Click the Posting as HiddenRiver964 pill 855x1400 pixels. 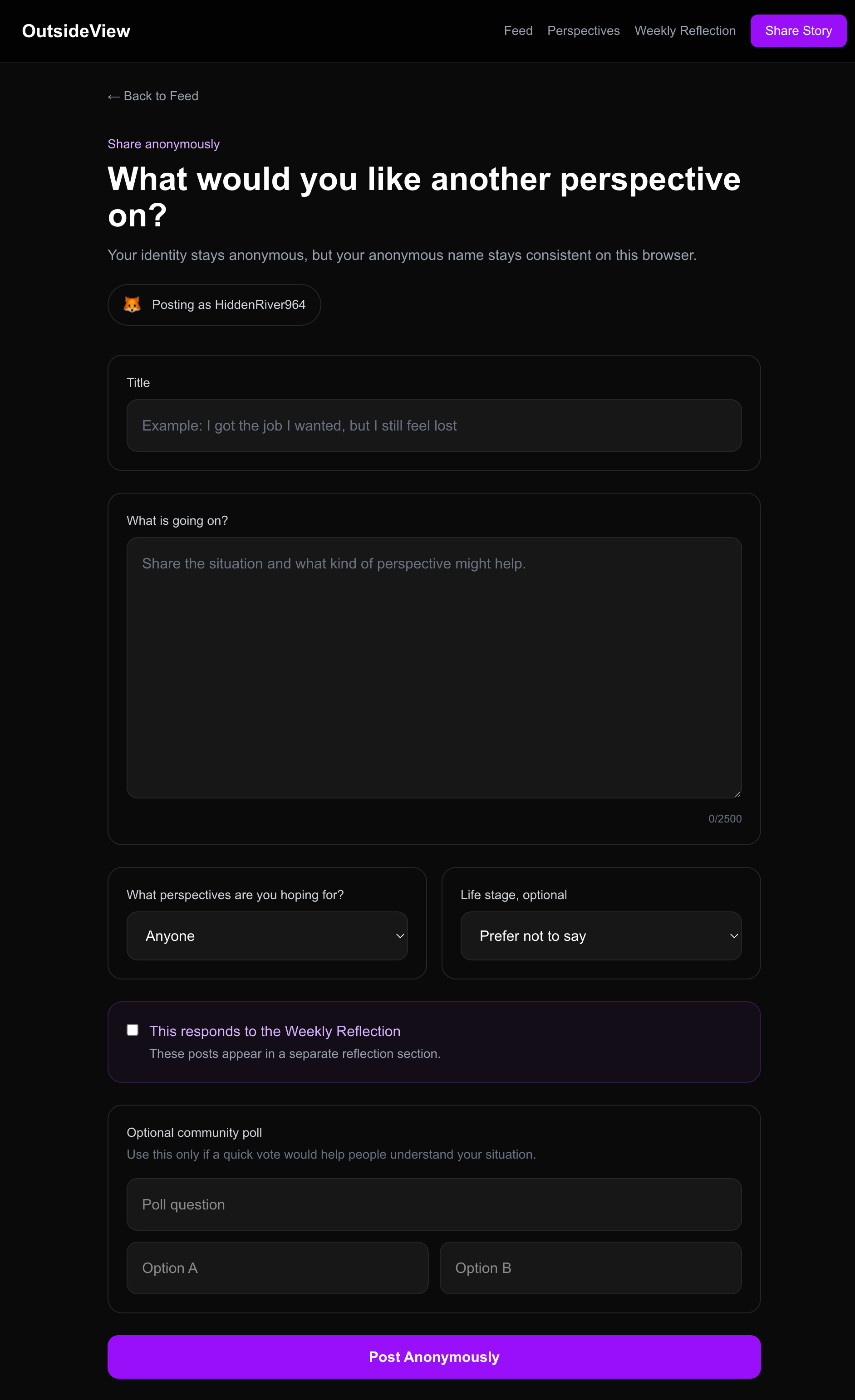click(x=214, y=304)
